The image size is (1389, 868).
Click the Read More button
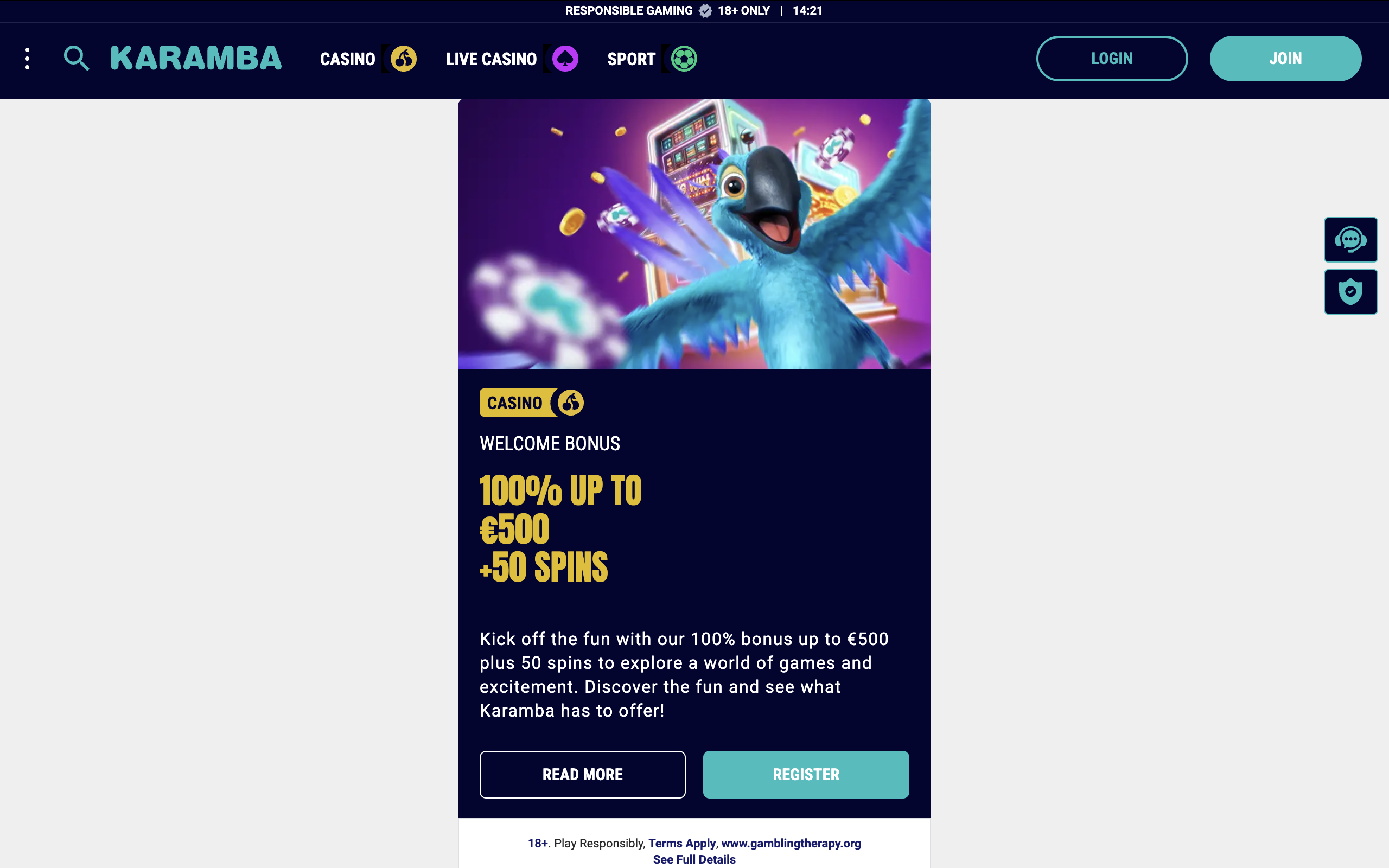[x=583, y=775]
